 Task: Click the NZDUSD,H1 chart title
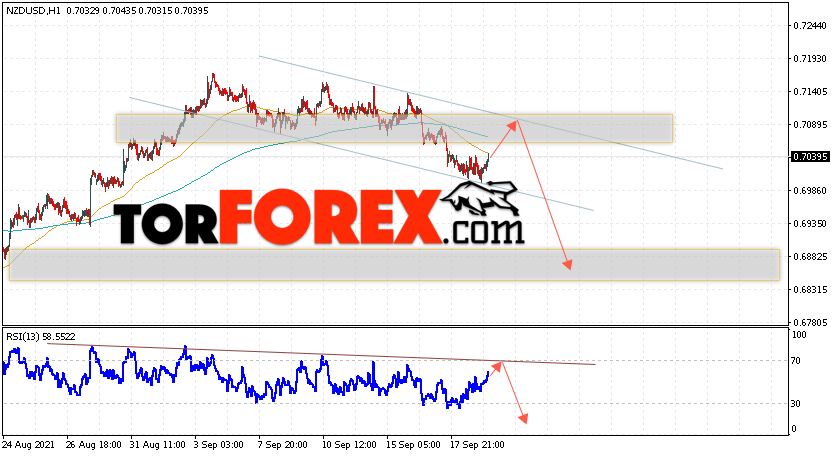(x=33, y=11)
